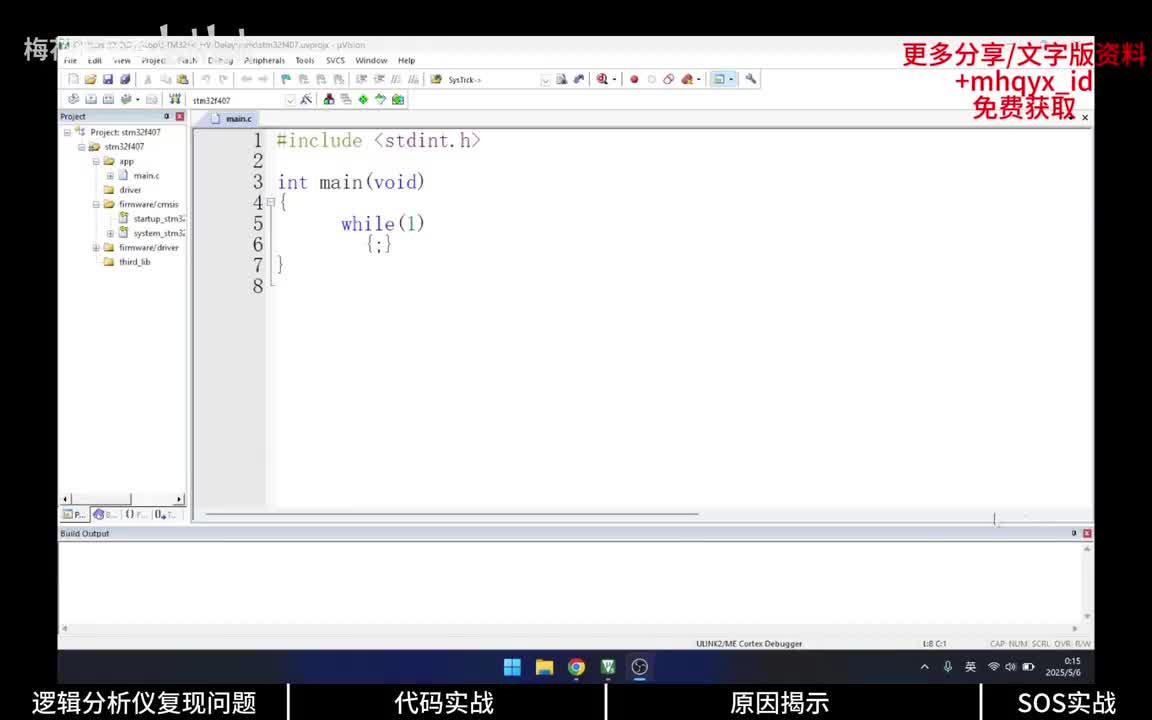Insert a breakpoint using the red dot icon
The image size is (1152, 720).
(634, 79)
